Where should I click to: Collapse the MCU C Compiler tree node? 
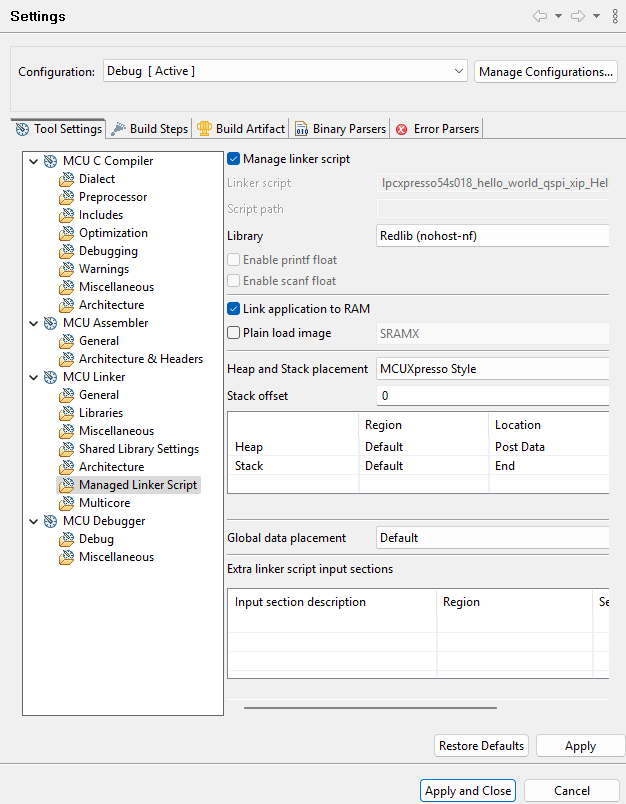[34, 162]
